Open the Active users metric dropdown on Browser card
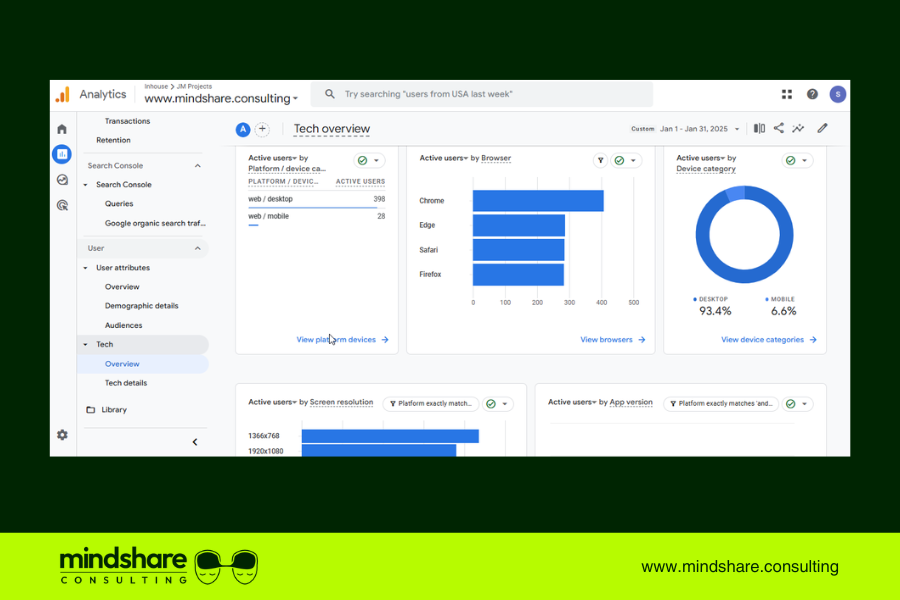Viewport: 900px width, 600px height. pos(444,158)
